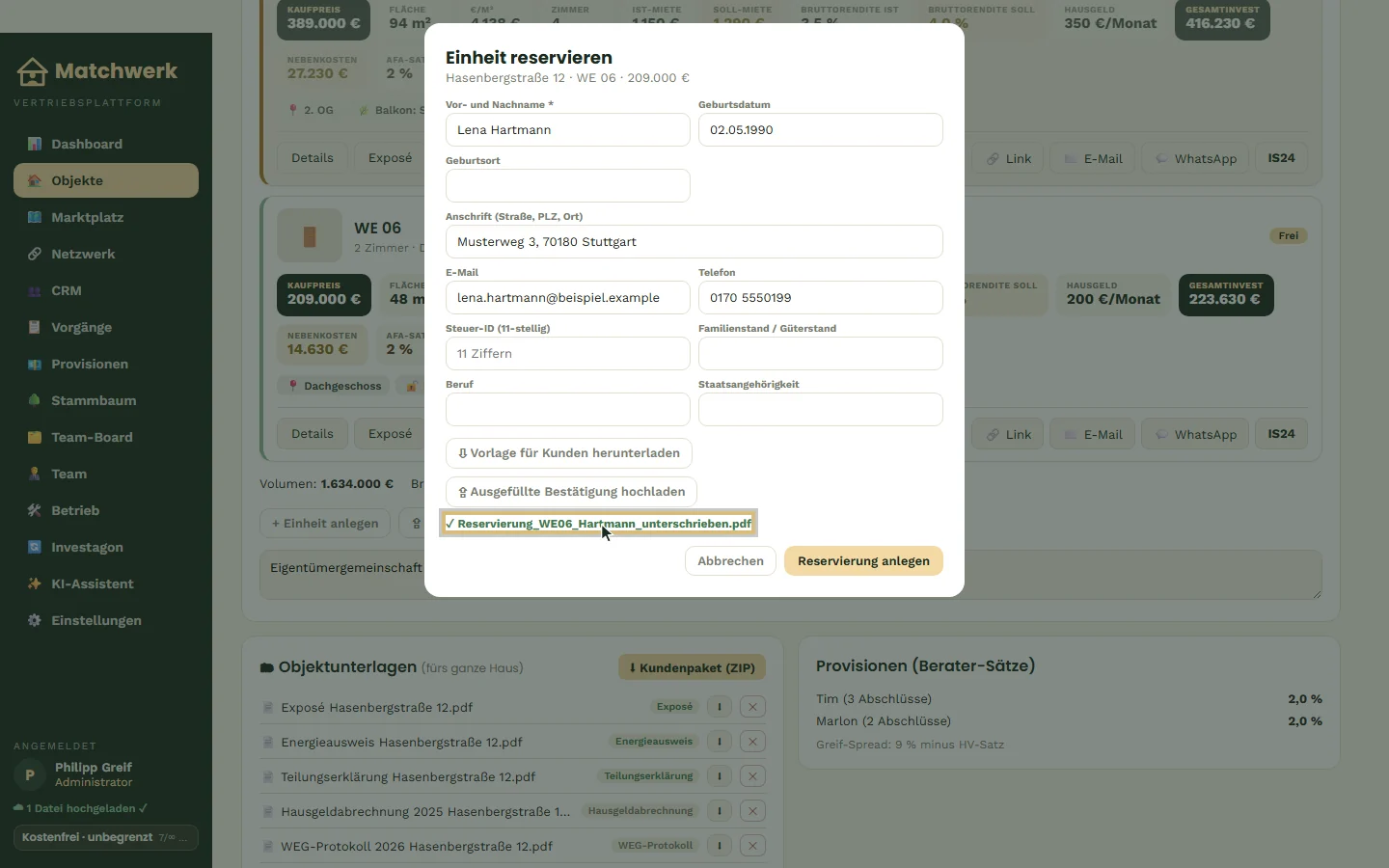This screenshot has width=1389, height=868.
Task: Launch the KI-Assistent sparkle icon
Action: [x=35, y=583]
